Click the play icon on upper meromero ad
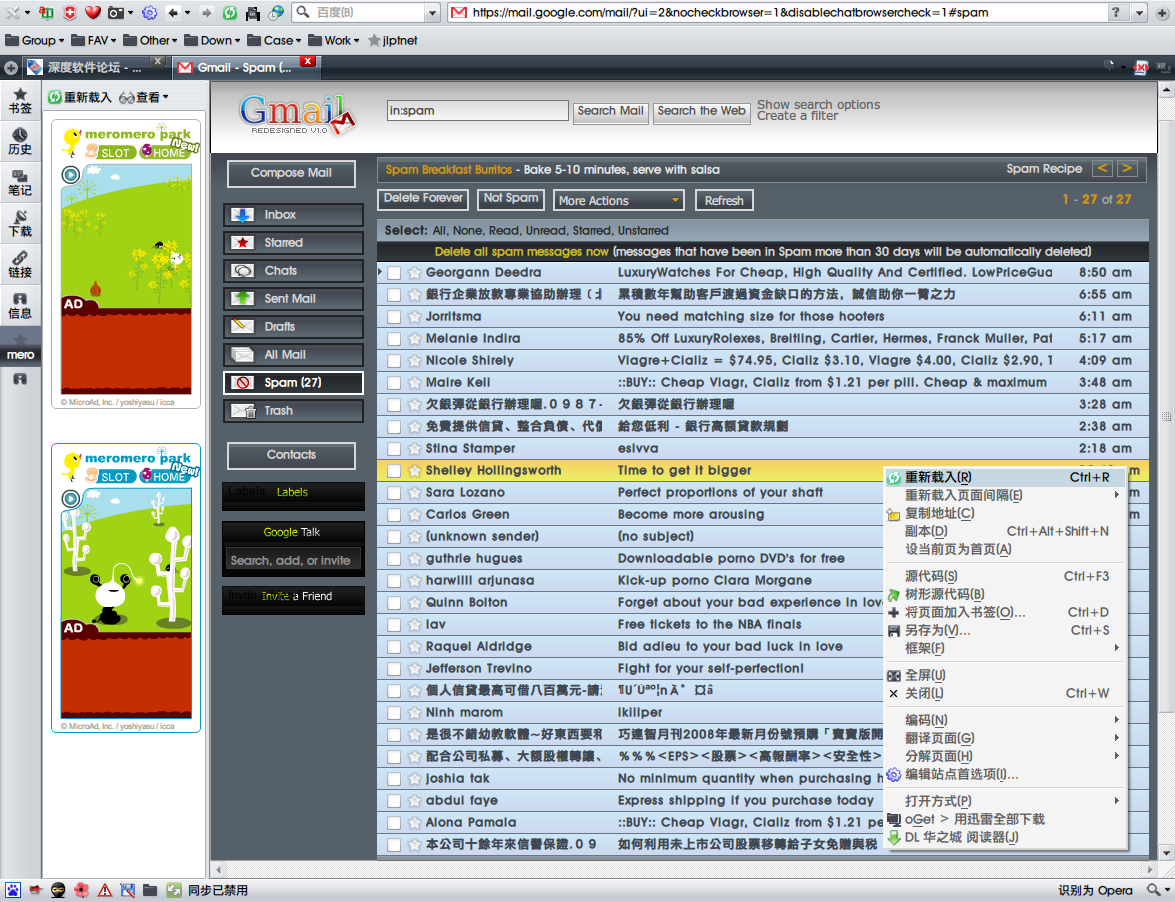 click(x=70, y=175)
